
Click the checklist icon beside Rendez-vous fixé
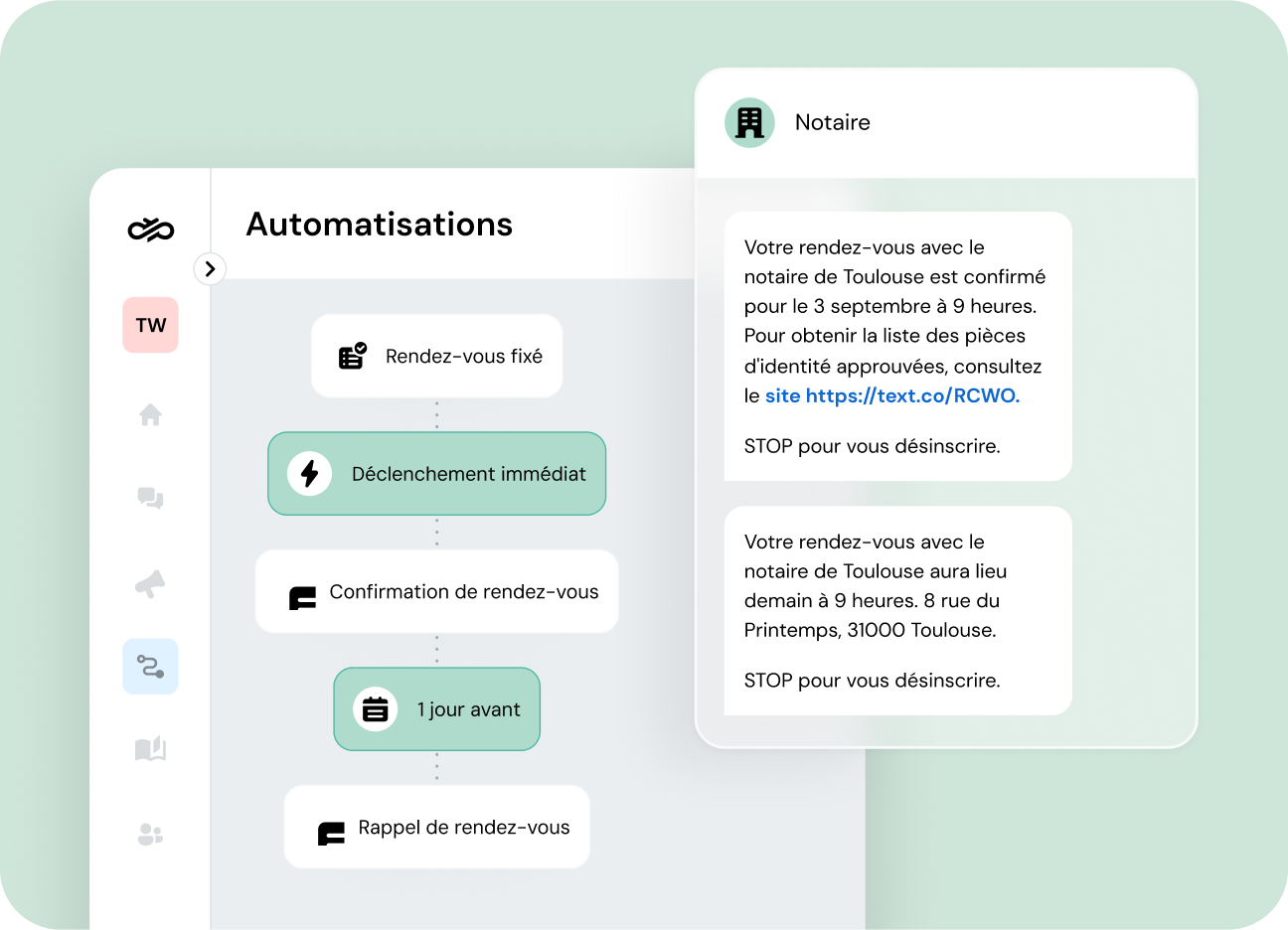click(352, 356)
